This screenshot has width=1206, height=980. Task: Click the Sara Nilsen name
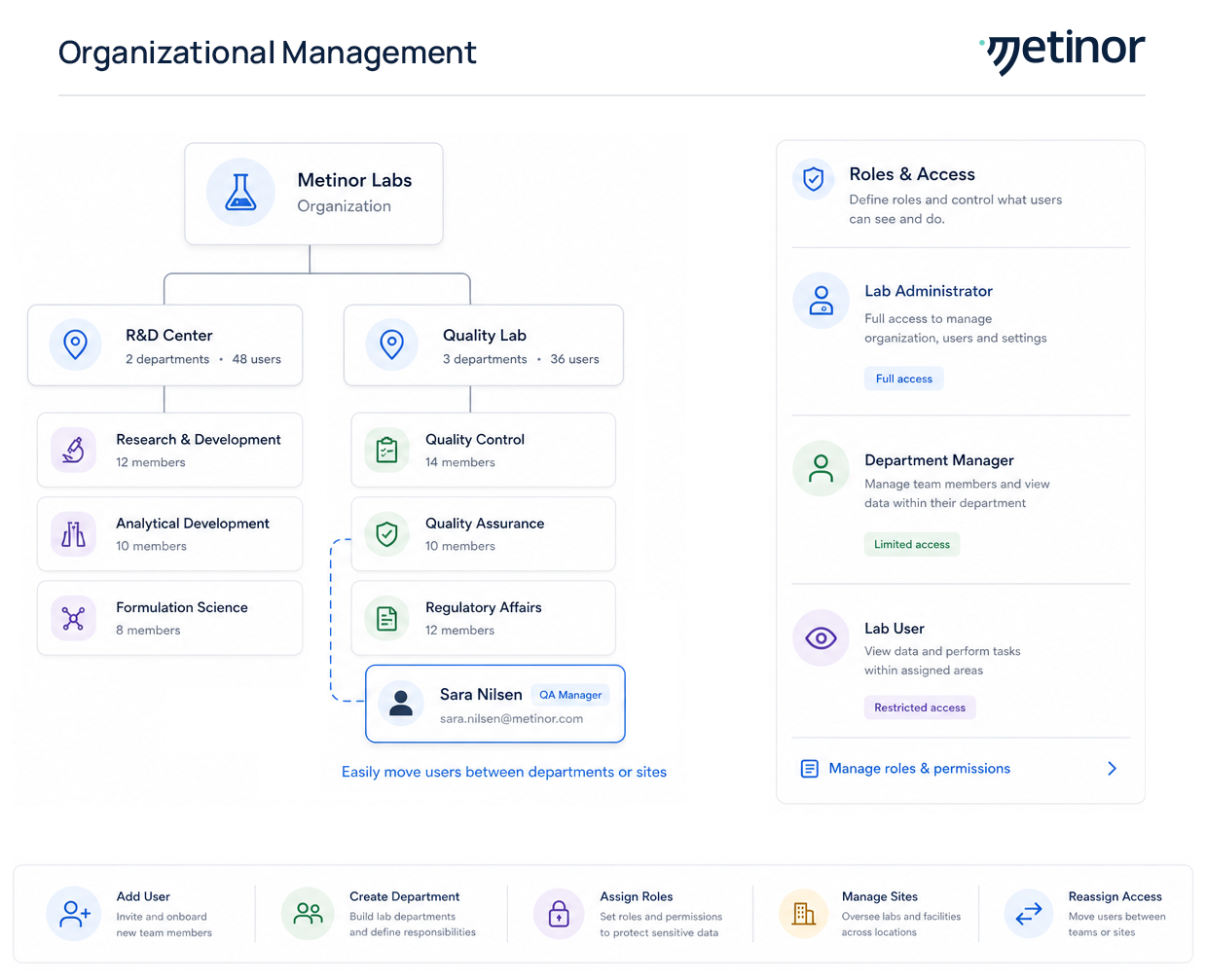[481, 695]
